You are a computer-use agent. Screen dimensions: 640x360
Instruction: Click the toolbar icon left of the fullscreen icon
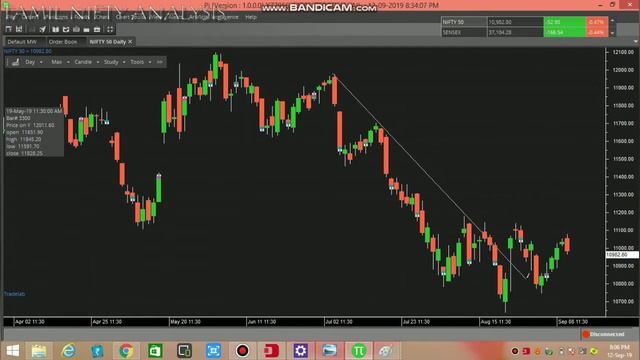[x=97, y=29]
